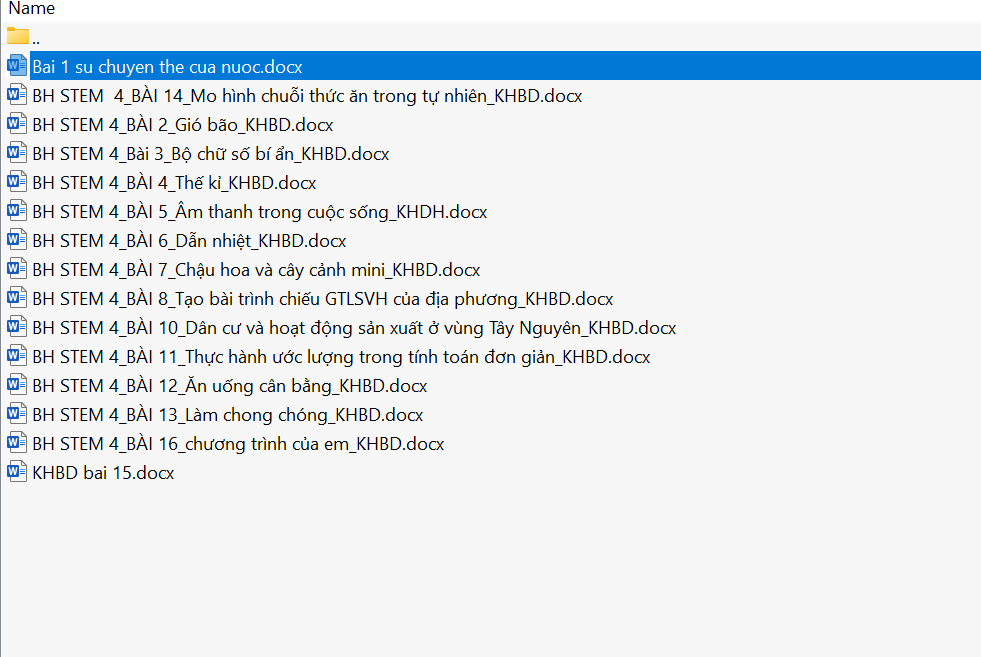Select Bai 1 su chuyen the cua nuoc.docx name
The image size is (981, 657).
tap(167, 67)
